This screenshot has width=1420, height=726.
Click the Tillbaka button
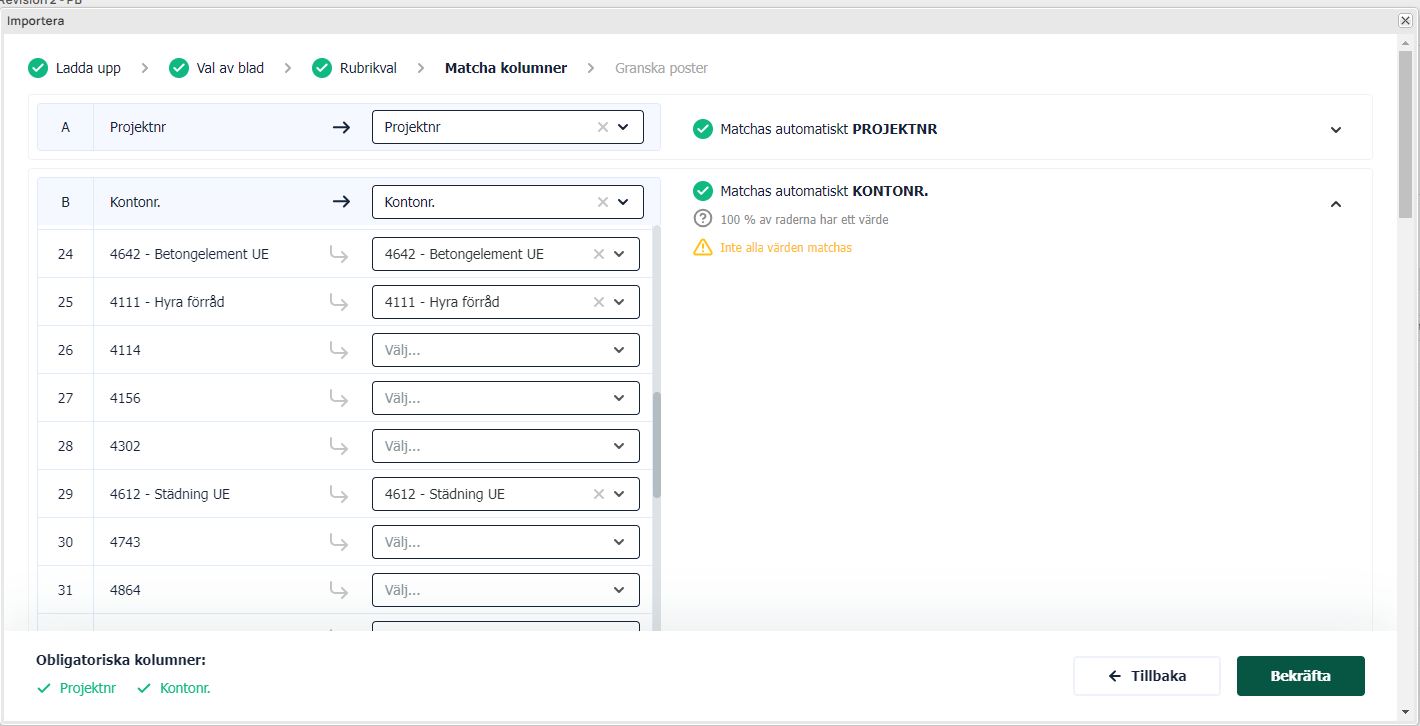click(1146, 676)
